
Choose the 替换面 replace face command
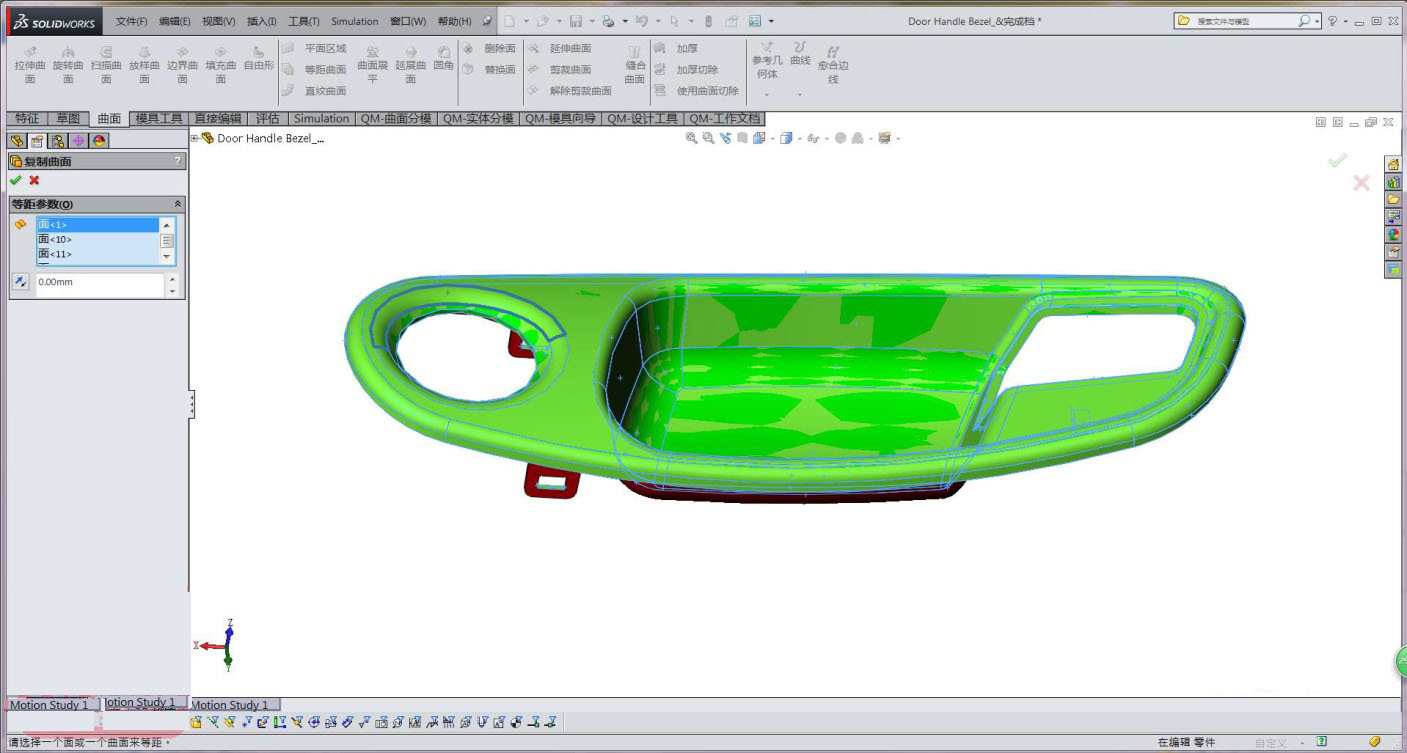(489, 69)
